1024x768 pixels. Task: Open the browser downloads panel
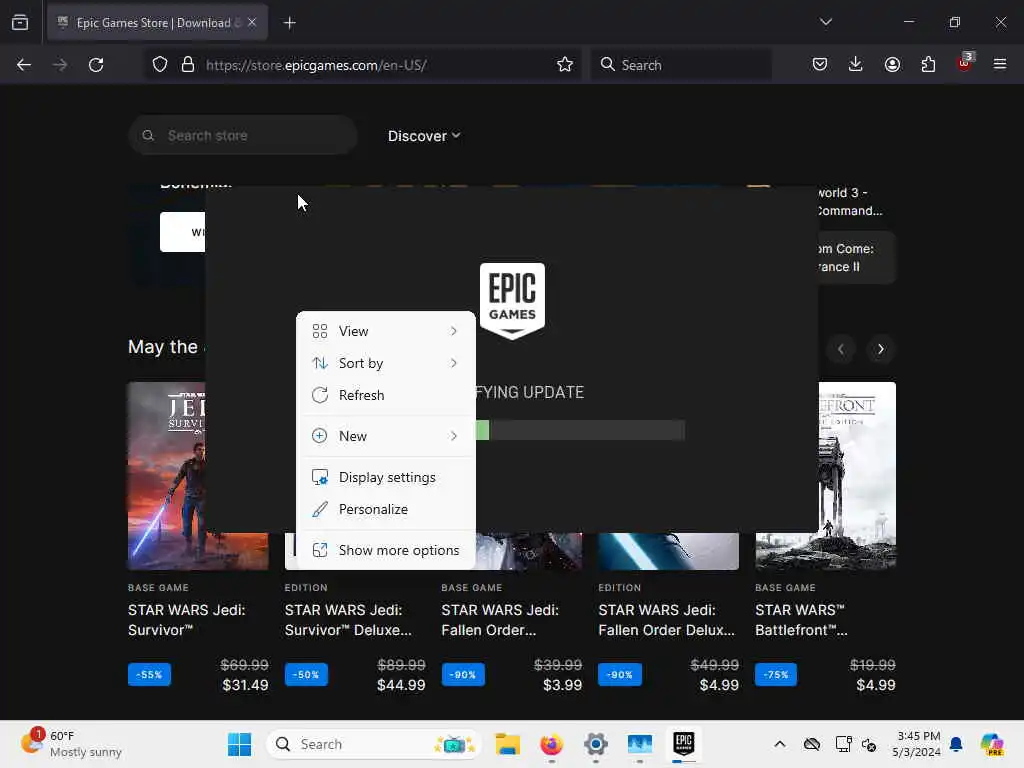tap(856, 64)
